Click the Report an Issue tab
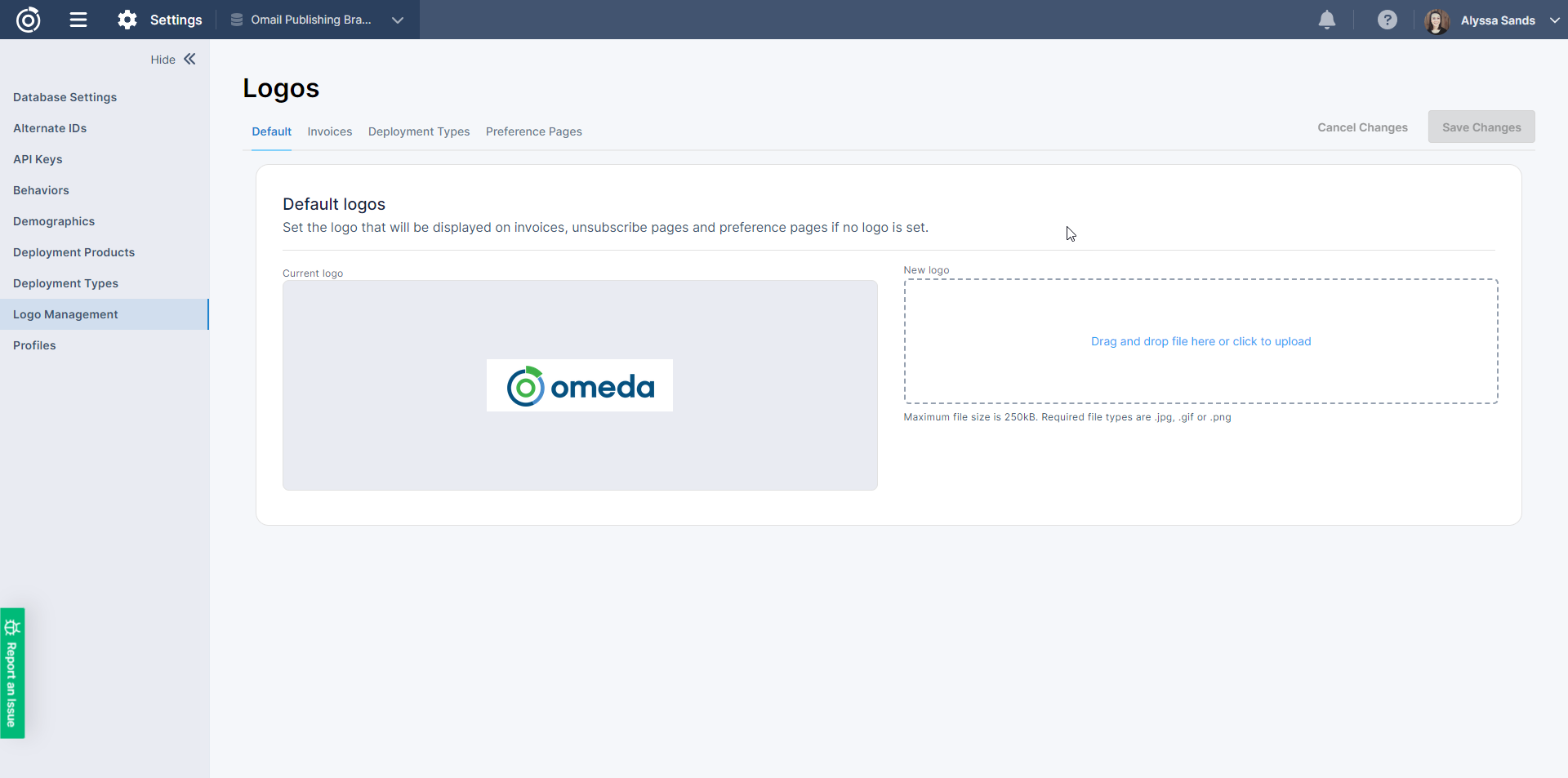The width and height of the screenshot is (1568, 778). pyautogui.click(x=12, y=673)
